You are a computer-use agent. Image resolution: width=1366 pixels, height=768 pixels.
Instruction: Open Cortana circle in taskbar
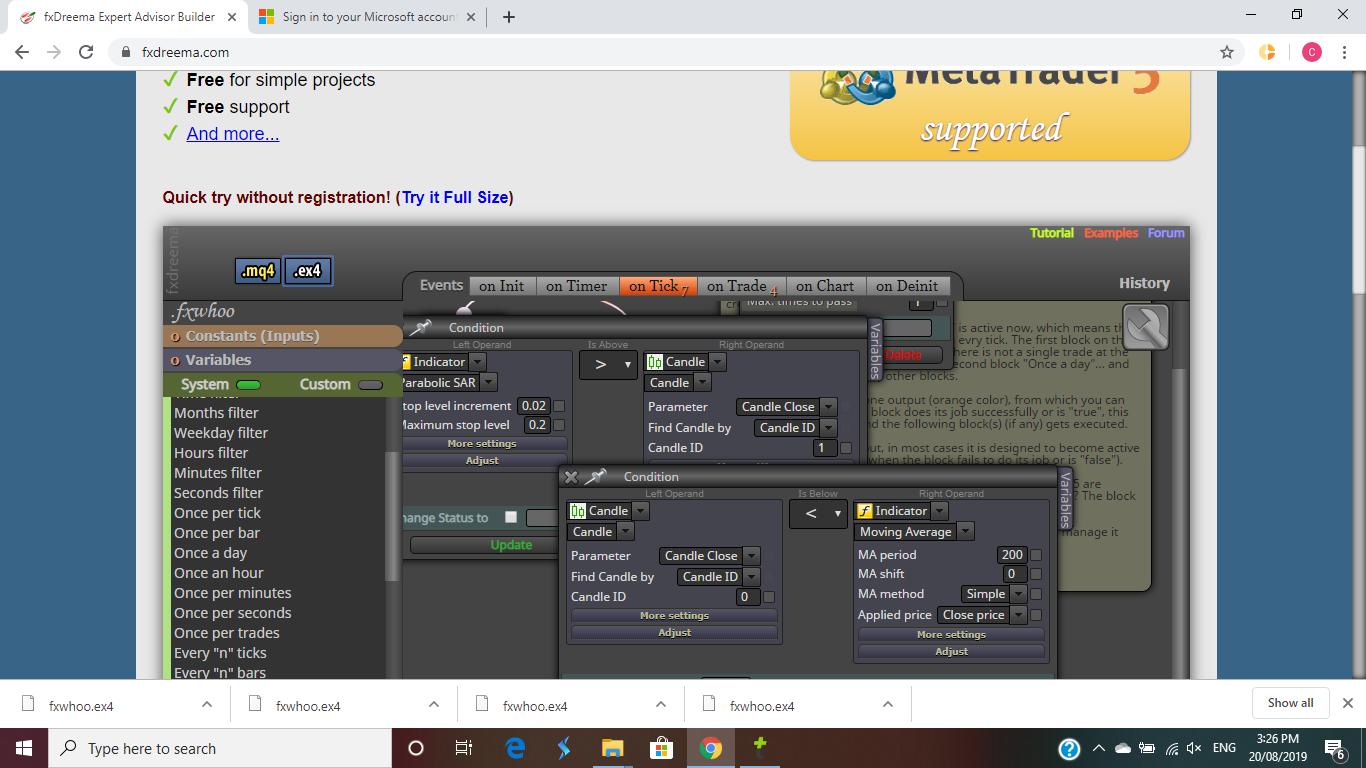click(x=416, y=748)
